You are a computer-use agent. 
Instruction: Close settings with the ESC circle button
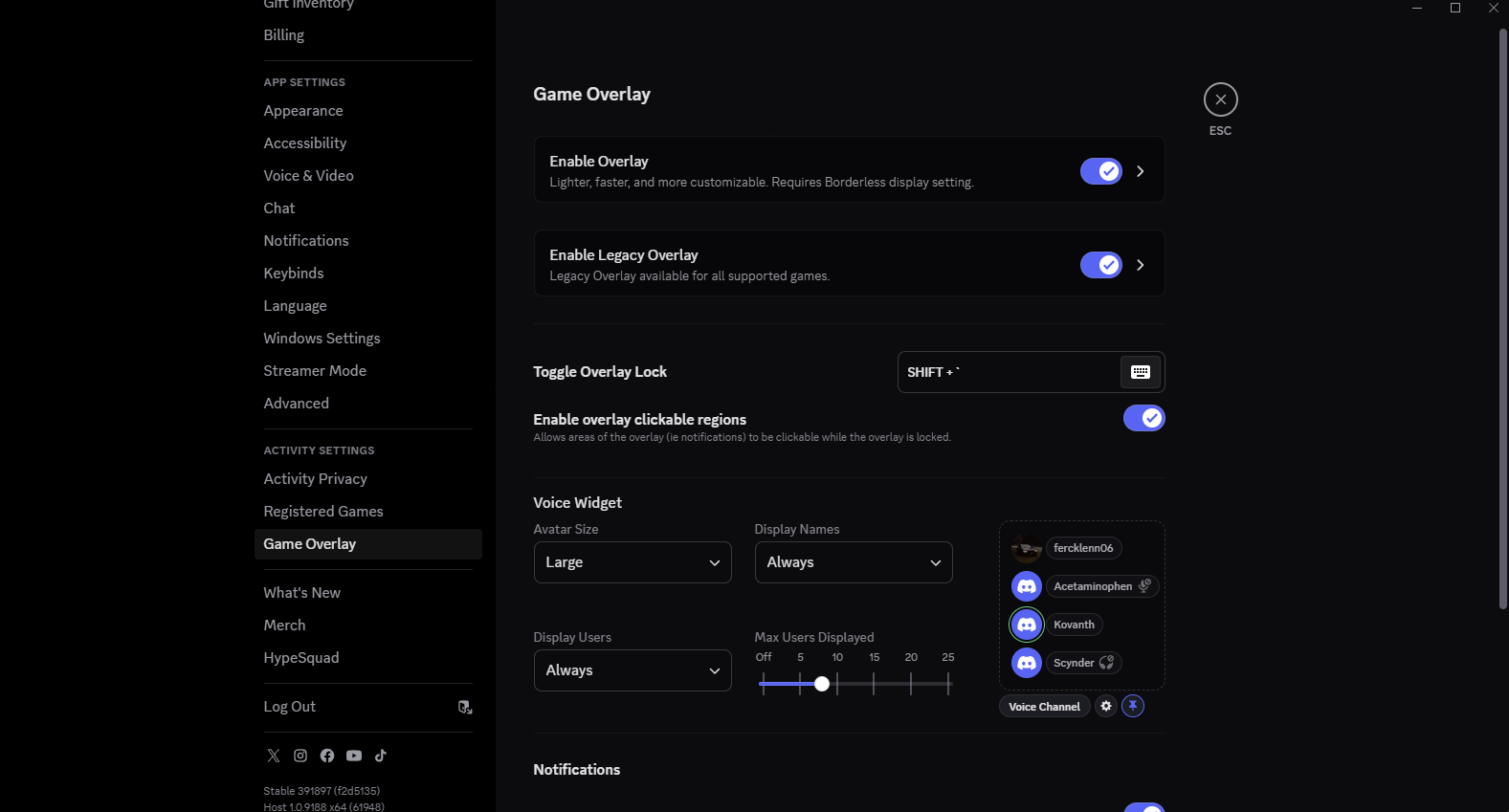(x=1221, y=99)
